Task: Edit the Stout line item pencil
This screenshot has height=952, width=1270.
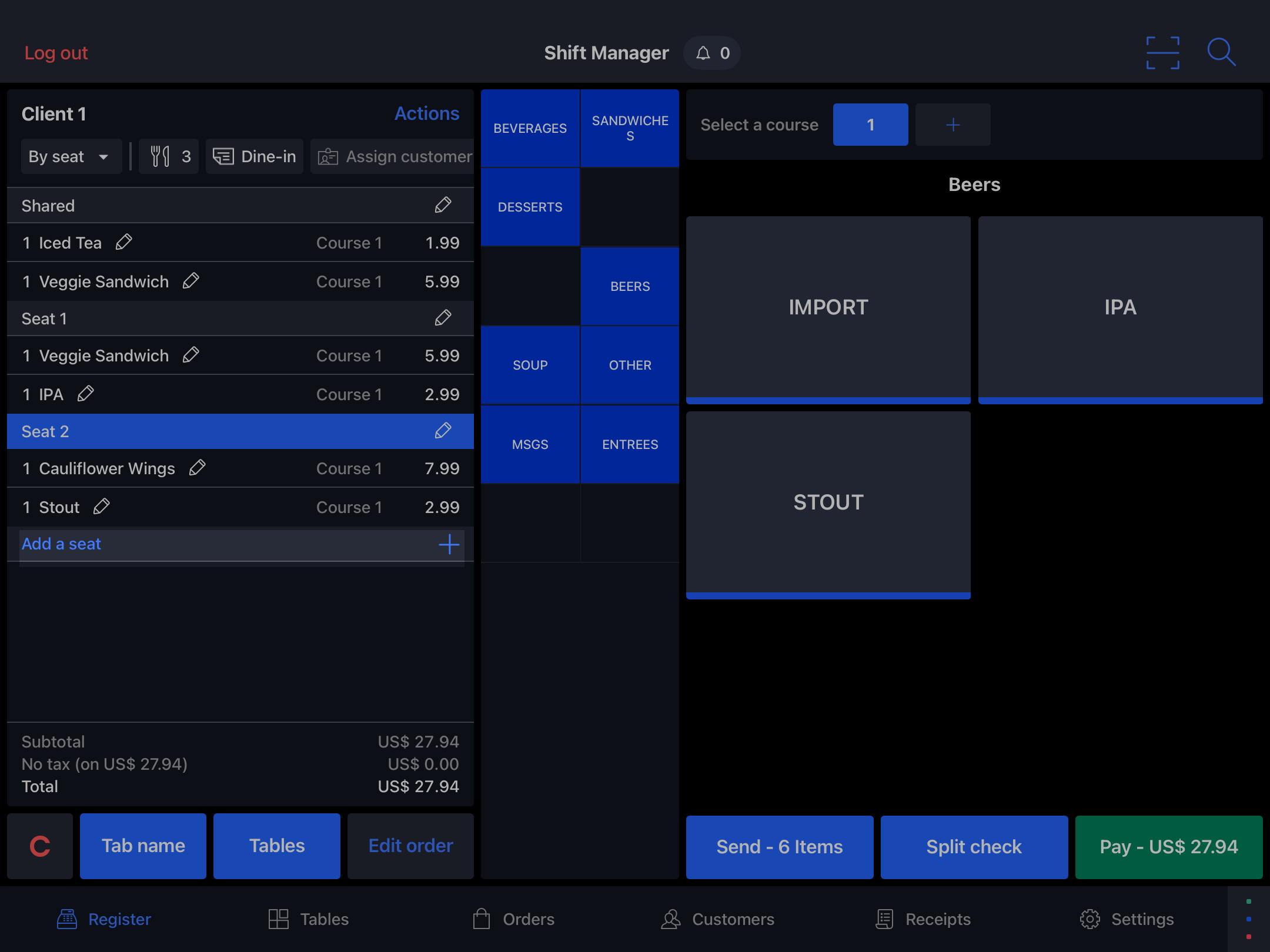Action: (101, 507)
